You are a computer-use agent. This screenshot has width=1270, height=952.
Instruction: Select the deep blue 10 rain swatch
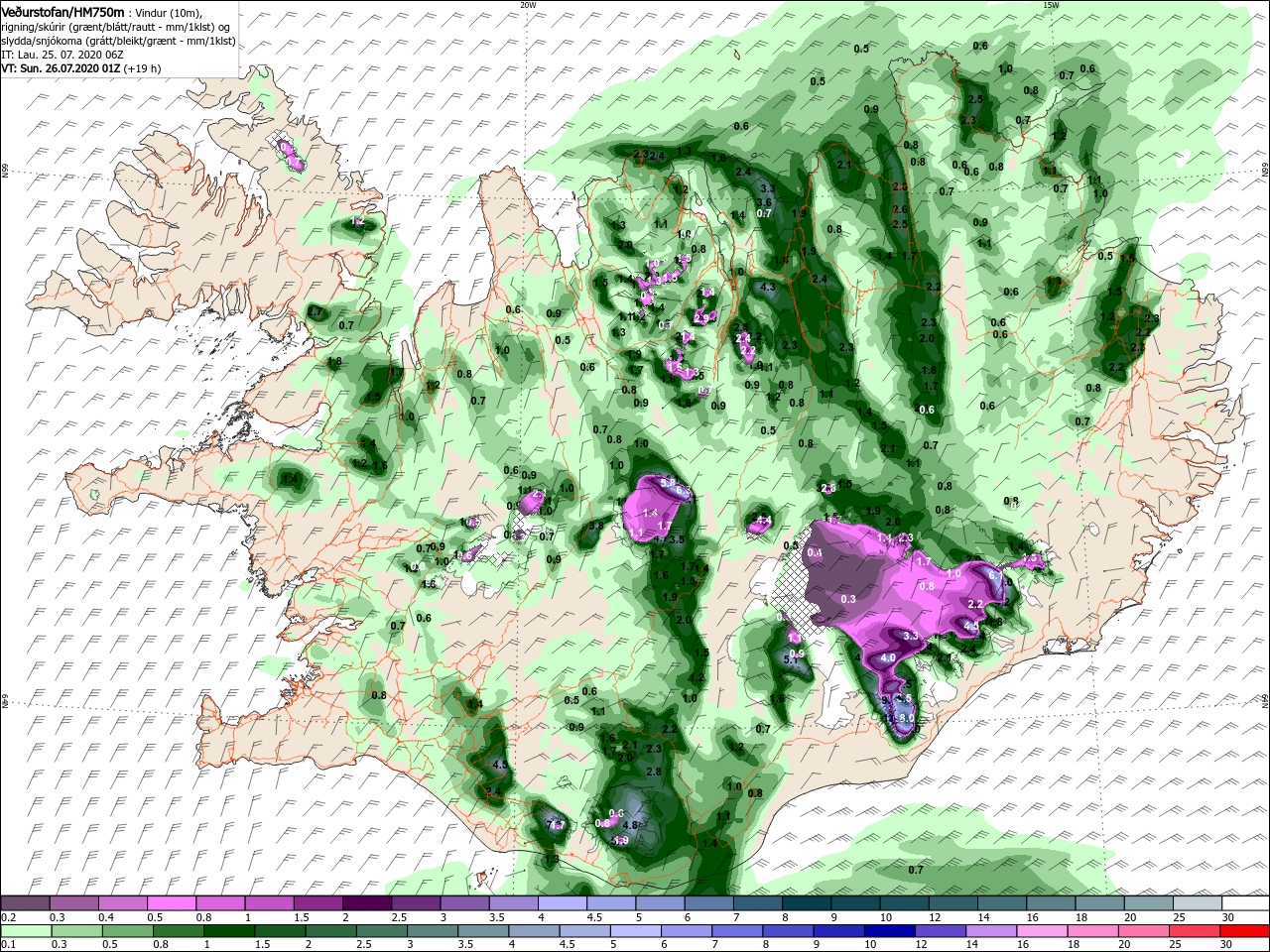click(x=890, y=931)
